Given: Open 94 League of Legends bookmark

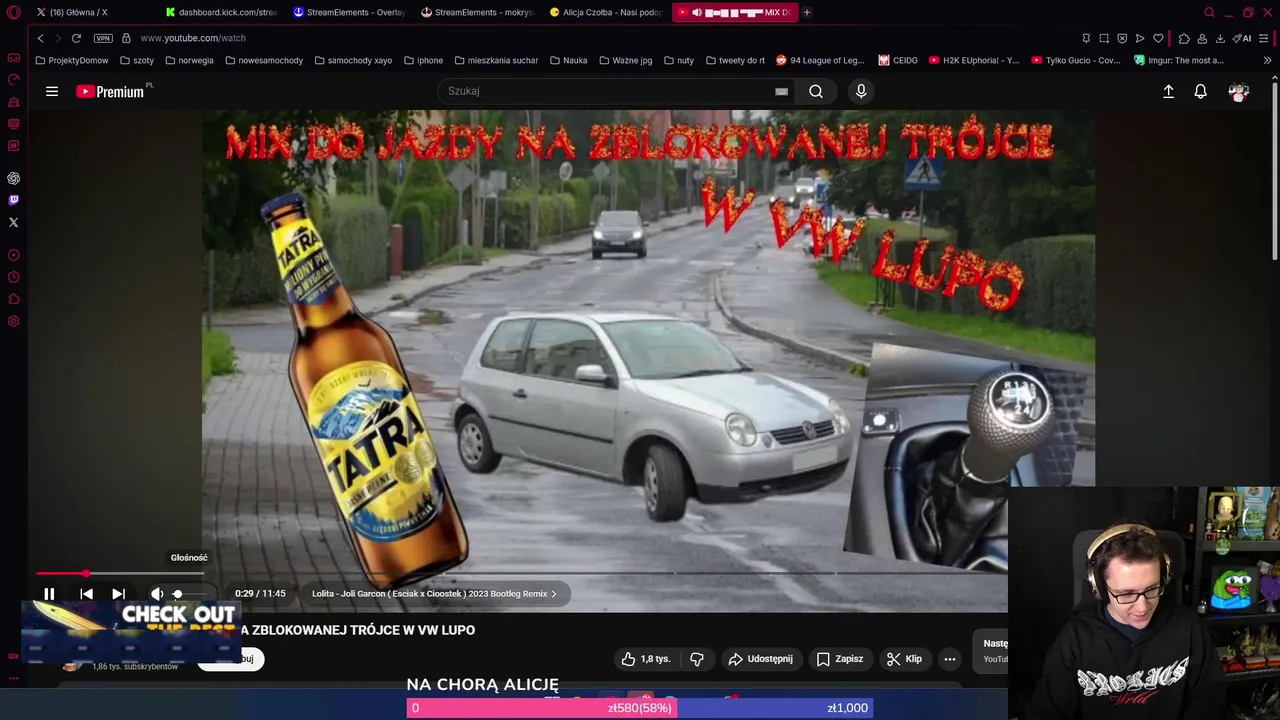Looking at the screenshot, I should (x=820, y=60).
